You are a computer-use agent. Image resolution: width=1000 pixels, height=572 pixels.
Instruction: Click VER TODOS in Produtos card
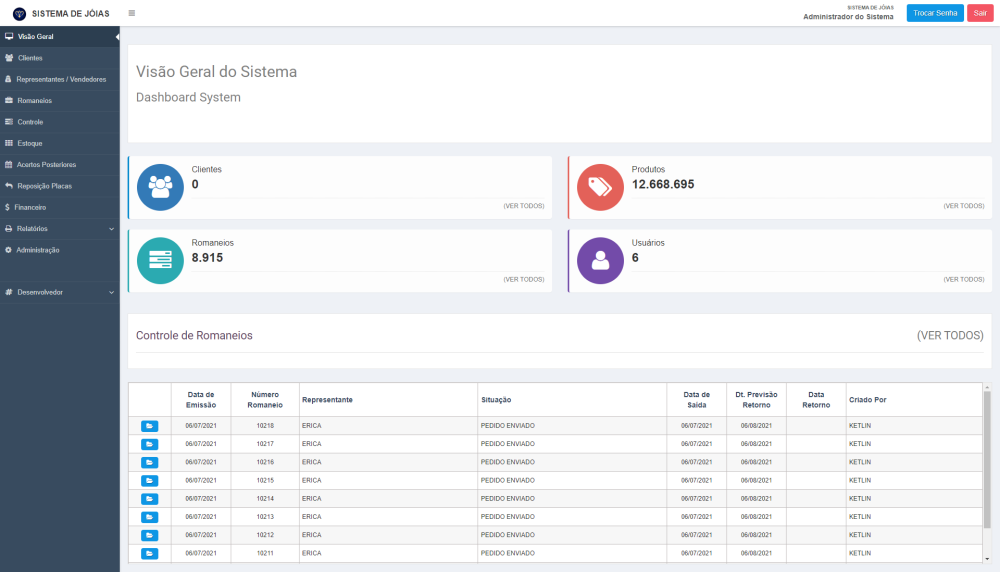(x=964, y=206)
